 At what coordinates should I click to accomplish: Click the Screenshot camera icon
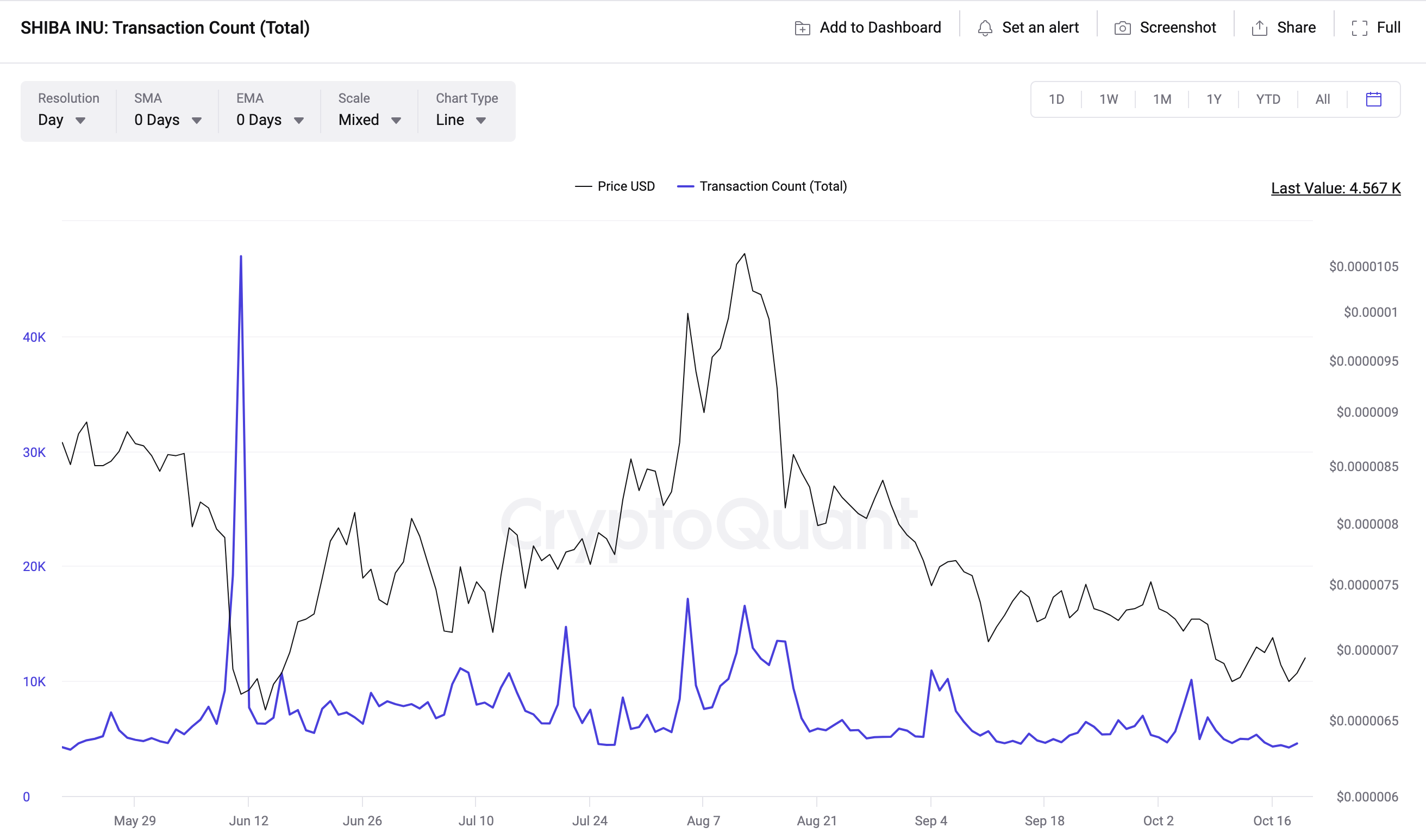tap(1122, 28)
